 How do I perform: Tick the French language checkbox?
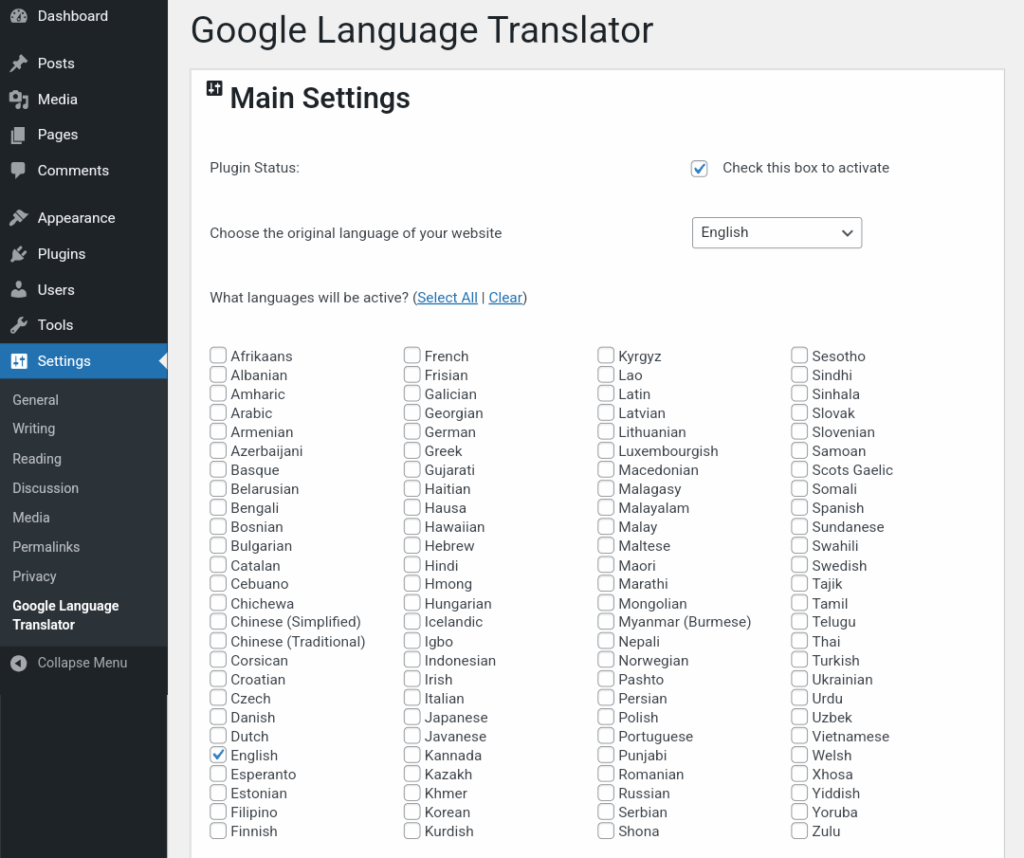pyautogui.click(x=412, y=356)
